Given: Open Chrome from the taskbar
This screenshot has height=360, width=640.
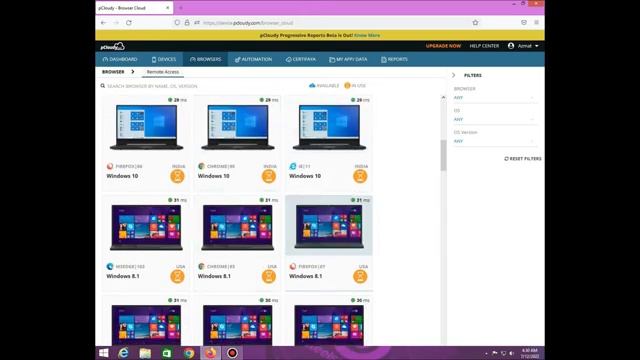Looking at the screenshot, I should (189, 353).
